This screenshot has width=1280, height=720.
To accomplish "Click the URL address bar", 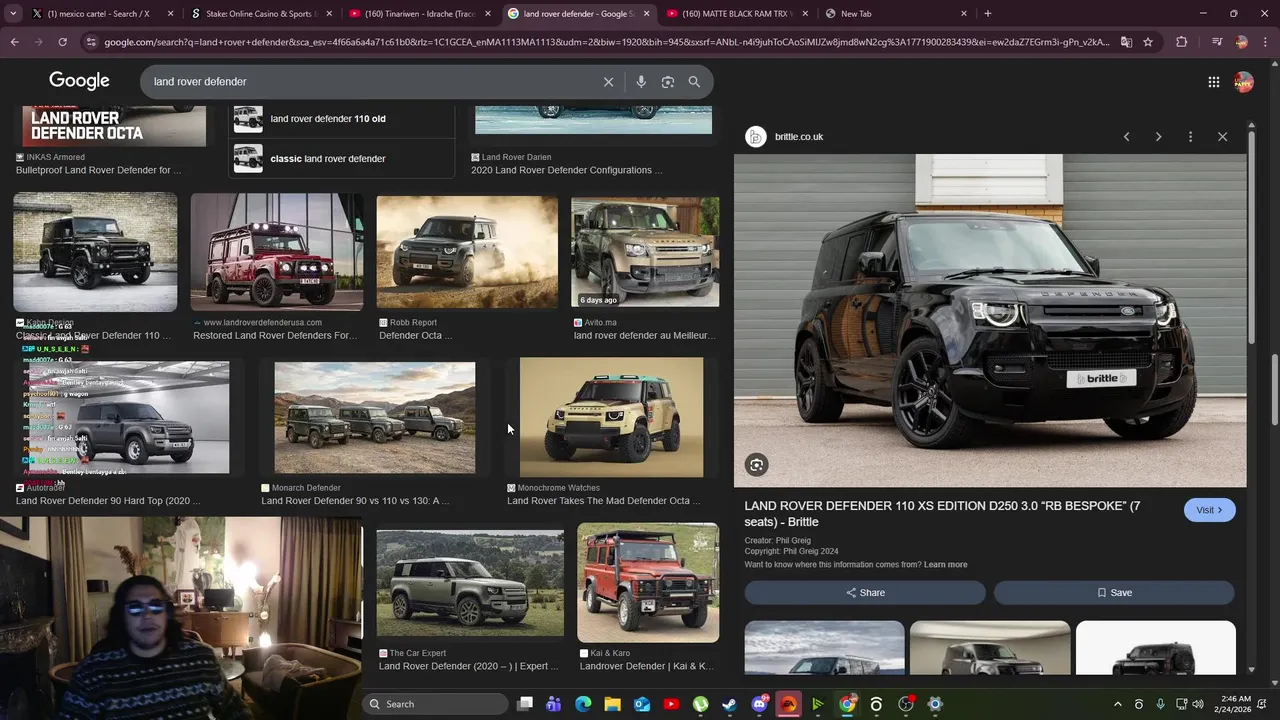I will (607, 42).
